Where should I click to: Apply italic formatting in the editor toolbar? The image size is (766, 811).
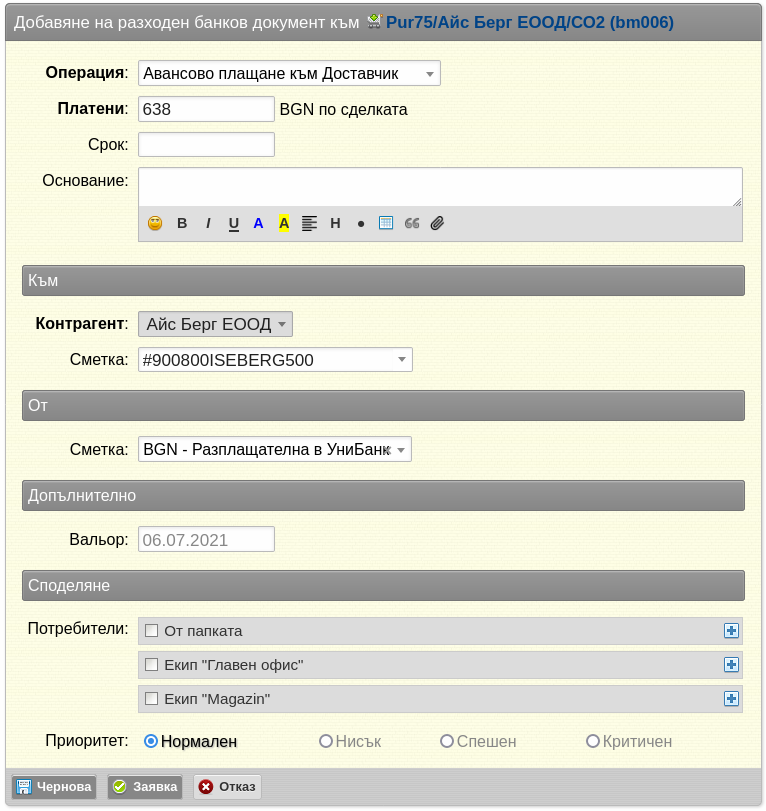coord(208,223)
